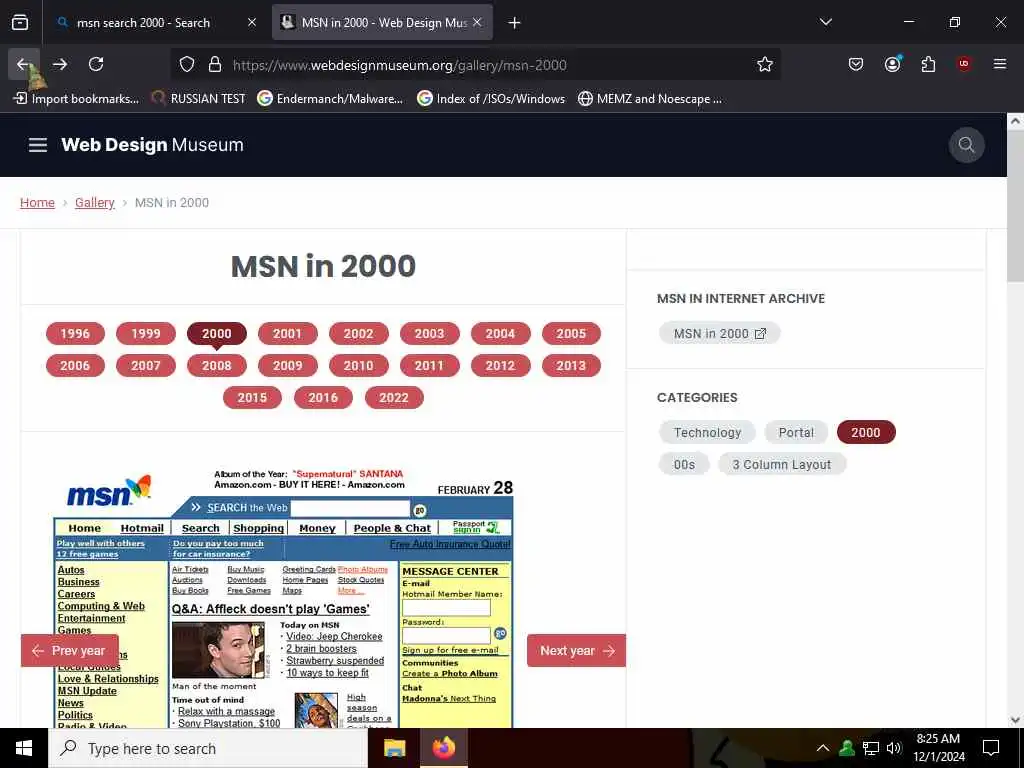
Task: Open Firefox View tab icon
Action: point(20,22)
